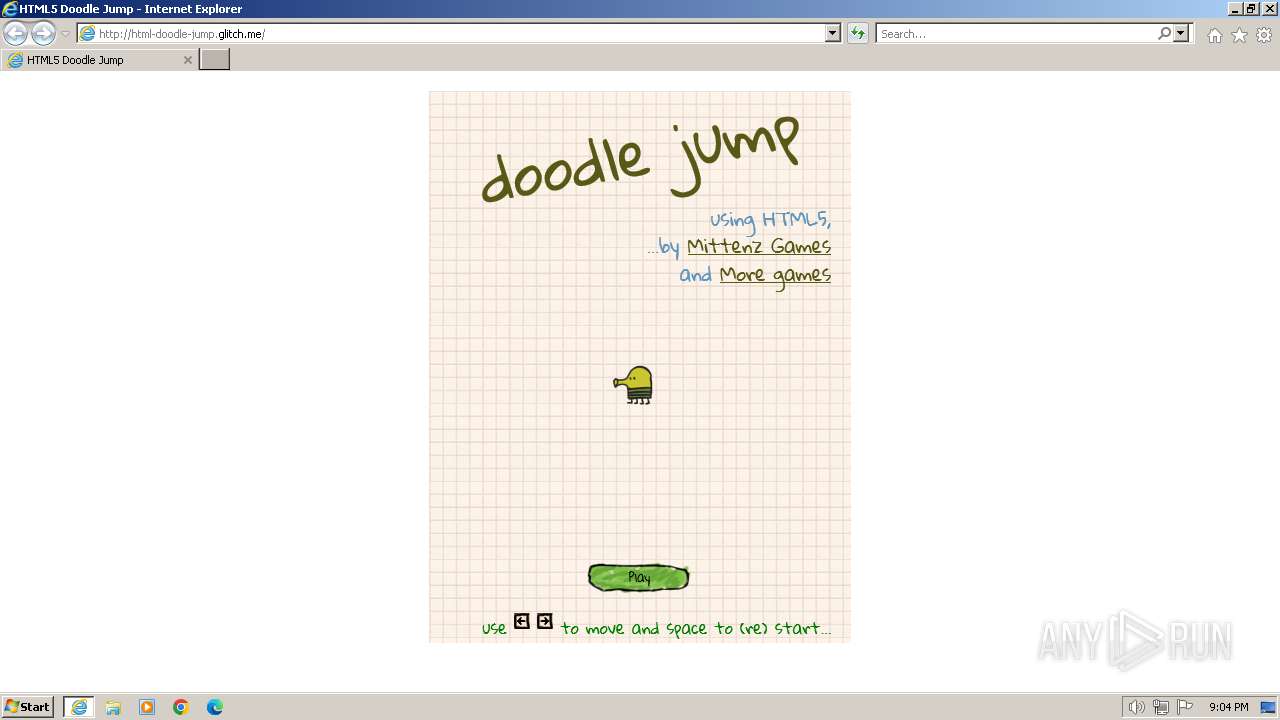Close the HTML5 Doodle Jump tab
Image resolution: width=1280 pixels, height=720 pixels.
point(187,60)
